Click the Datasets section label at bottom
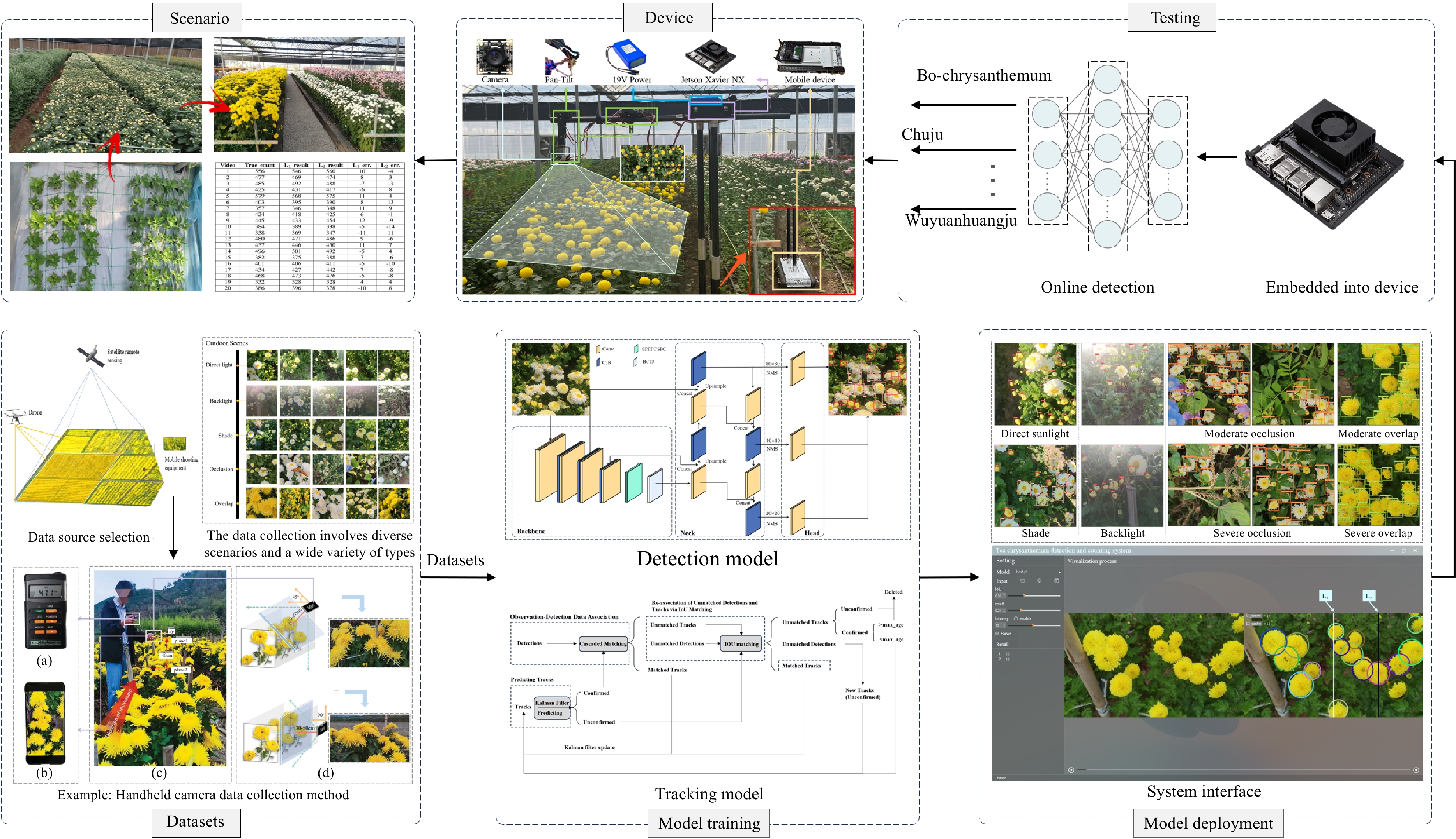 click(196, 822)
